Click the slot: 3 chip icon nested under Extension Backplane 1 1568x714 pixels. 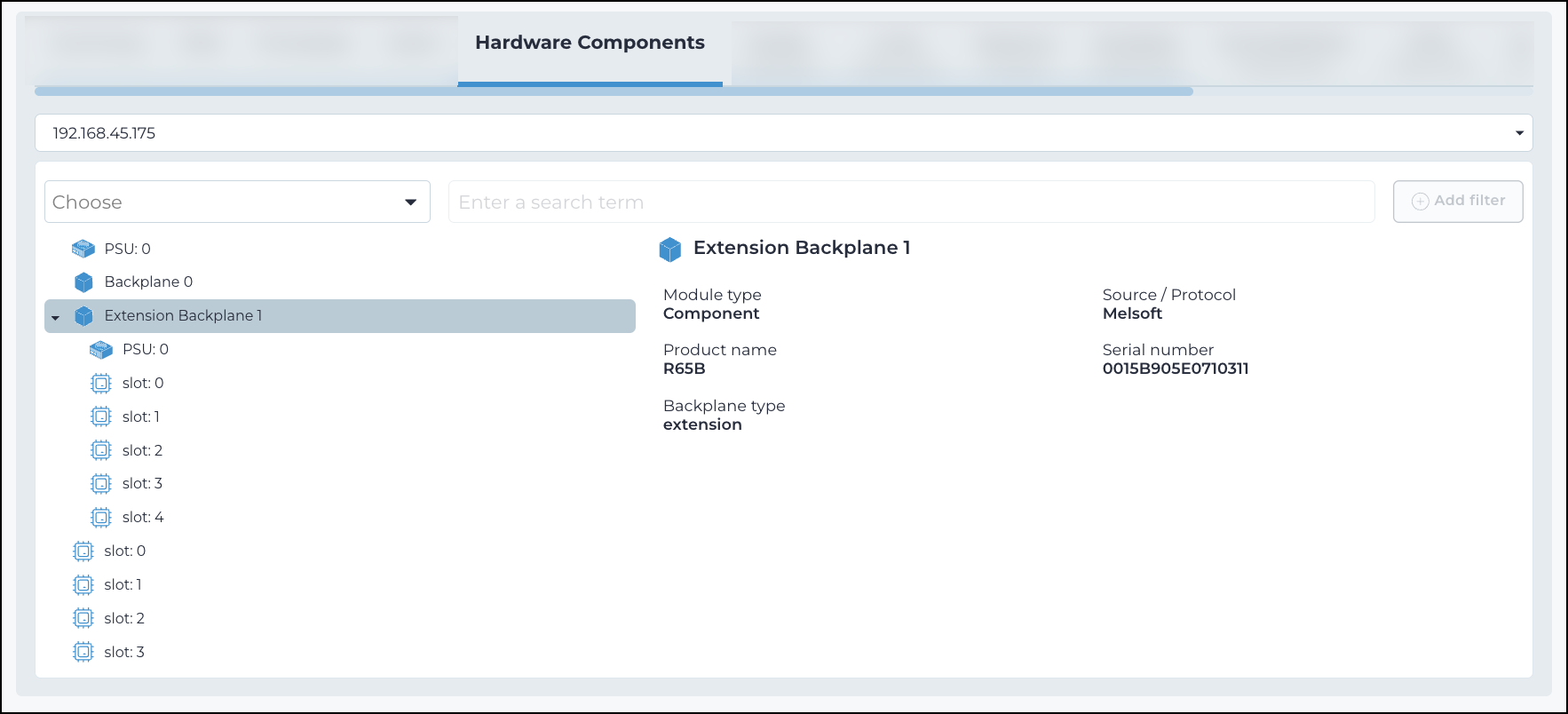pyautogui.click(x=101, y=484)
